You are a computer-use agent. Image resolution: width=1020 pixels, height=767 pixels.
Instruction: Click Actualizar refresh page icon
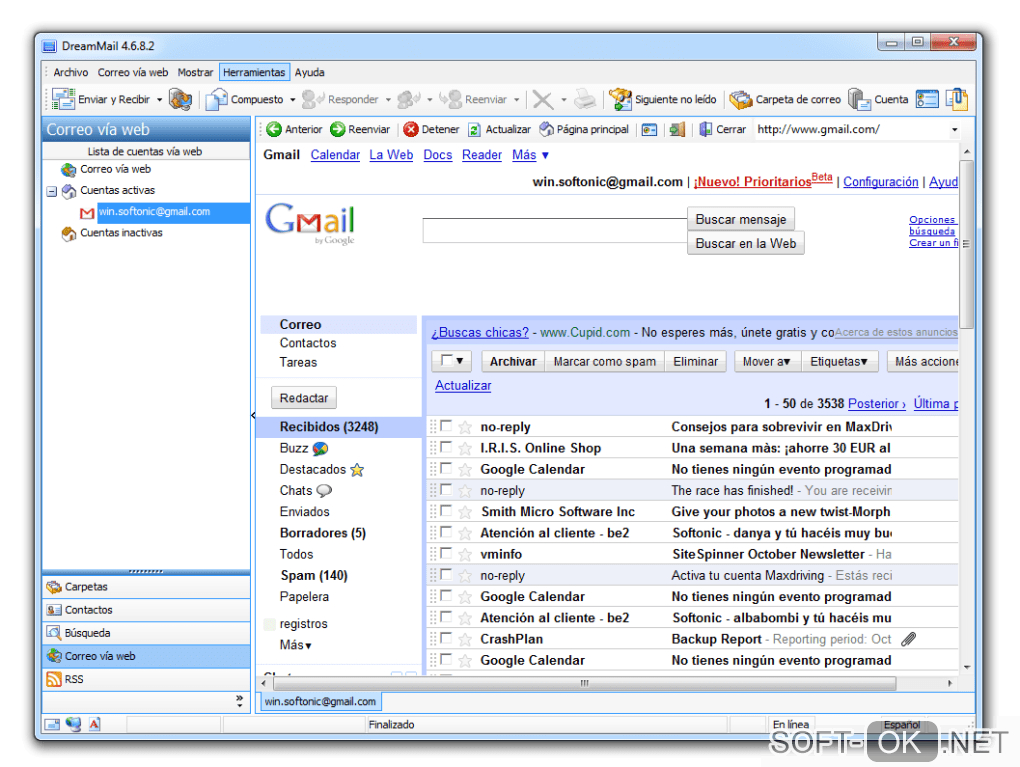pyautogui.click(x=475, y=129)
